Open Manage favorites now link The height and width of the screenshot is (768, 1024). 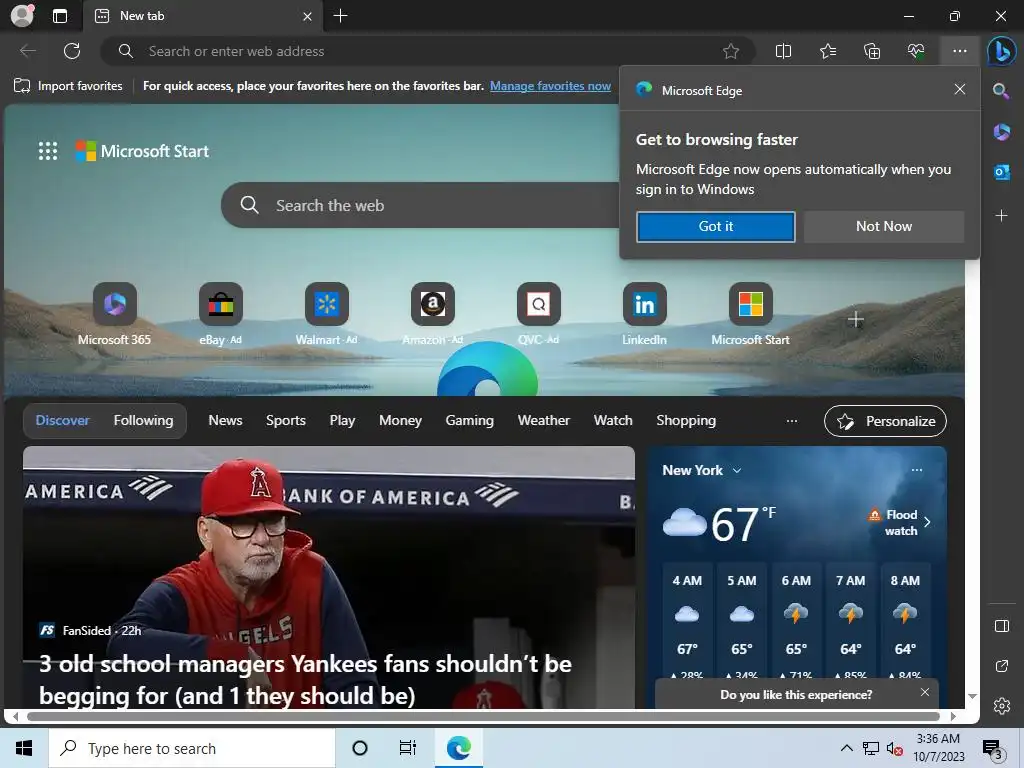[x=550, y=86]
